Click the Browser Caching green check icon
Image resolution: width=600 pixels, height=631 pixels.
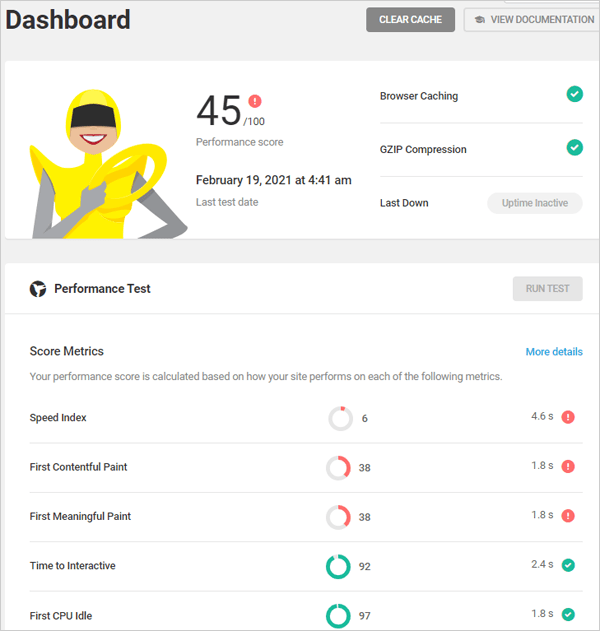[575, 94]
